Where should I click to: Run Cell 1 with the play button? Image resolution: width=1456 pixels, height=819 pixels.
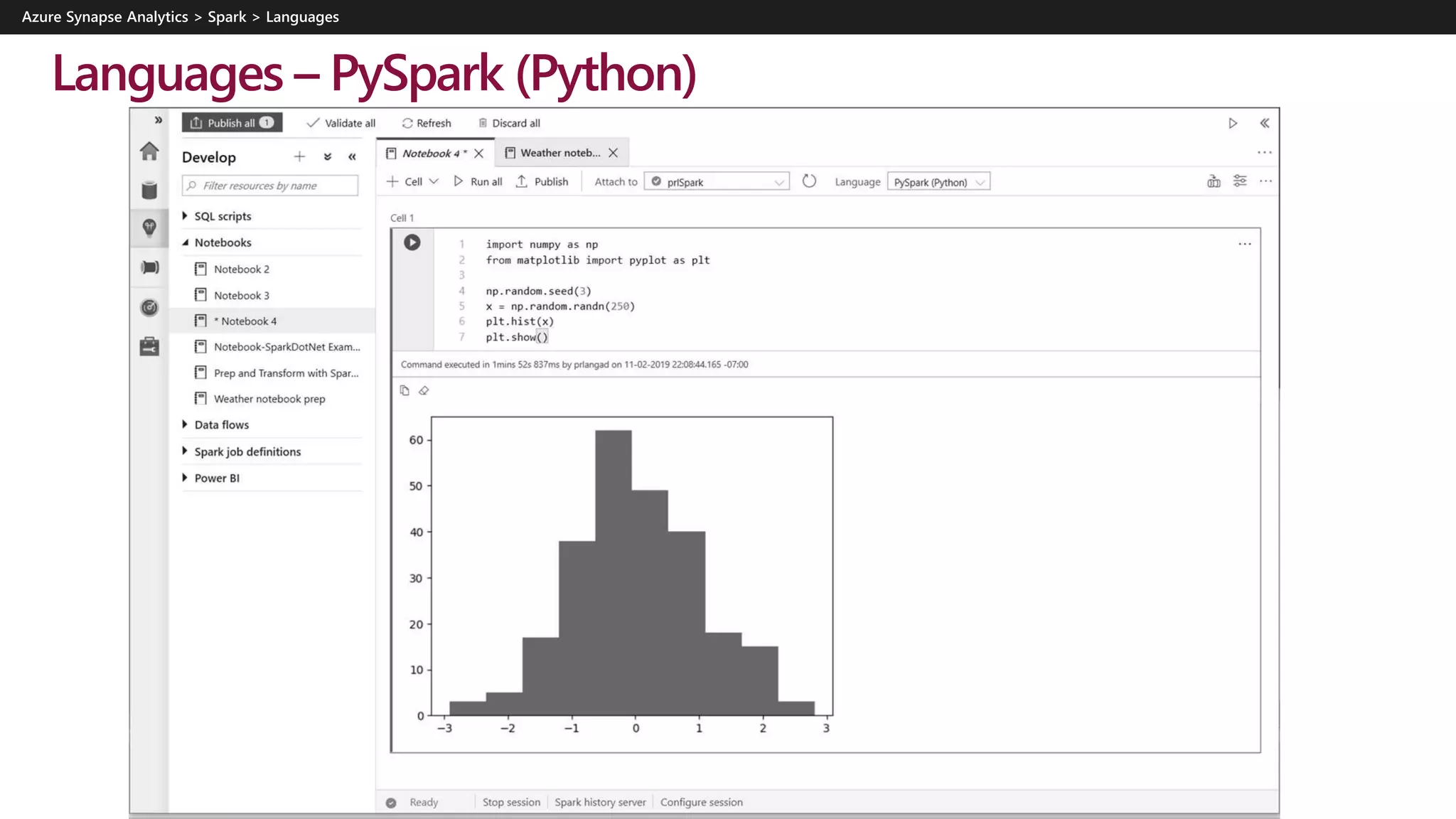(412, 242)
